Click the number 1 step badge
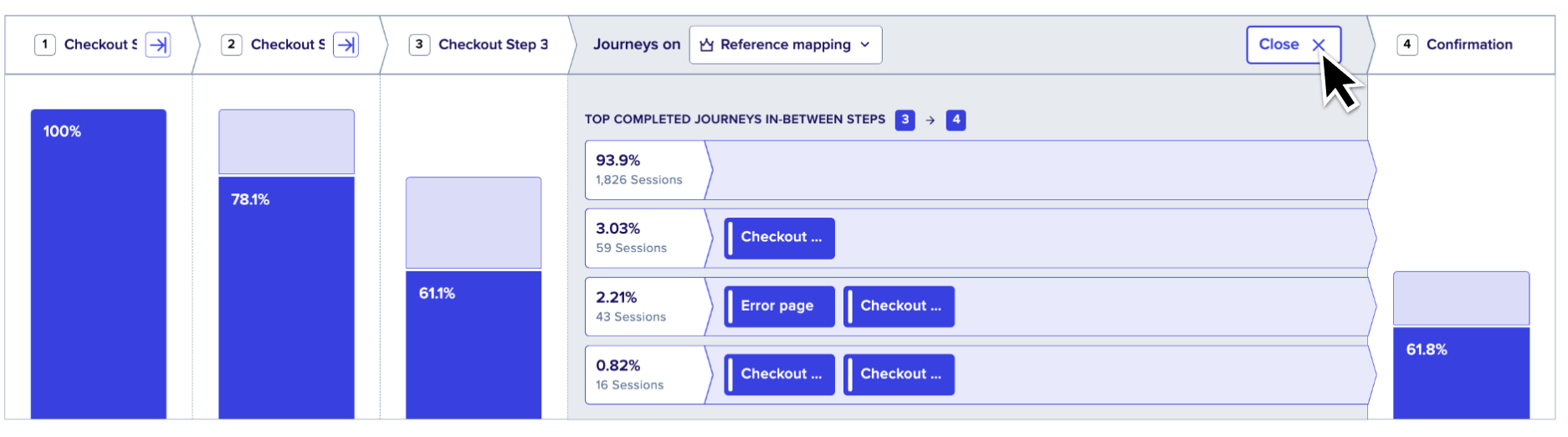 click(45, 44)
